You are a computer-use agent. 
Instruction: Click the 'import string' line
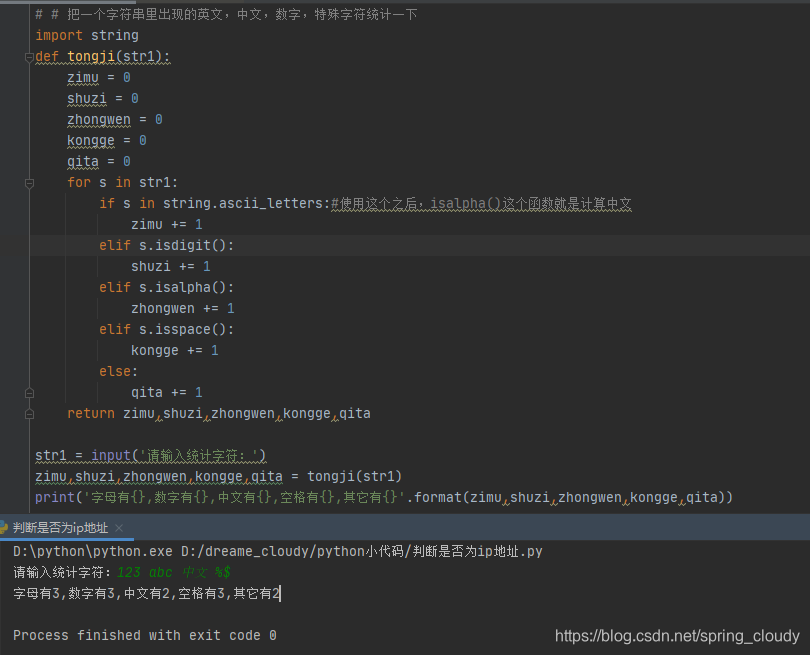87,36
